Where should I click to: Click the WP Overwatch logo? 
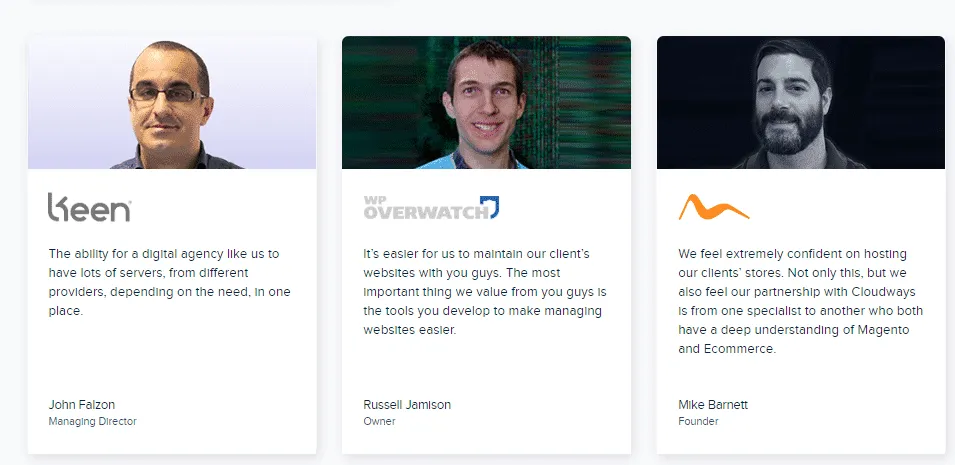point(431,207)
